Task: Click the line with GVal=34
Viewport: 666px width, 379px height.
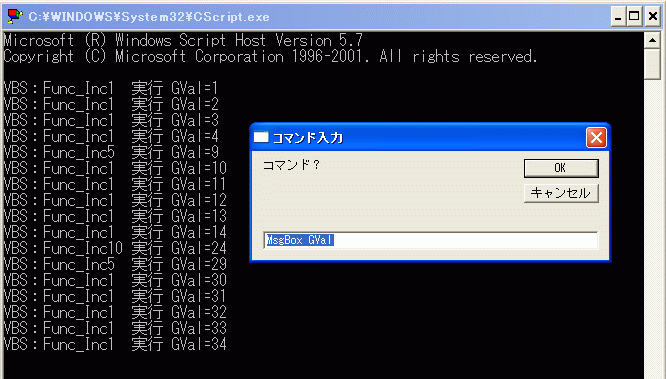Action: pyautogui.click(x=115, y=345)
